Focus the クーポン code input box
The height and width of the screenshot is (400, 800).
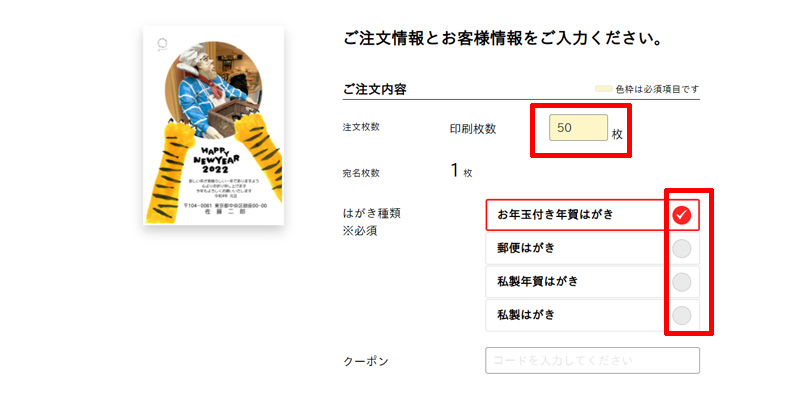click(x=592, y=361)
